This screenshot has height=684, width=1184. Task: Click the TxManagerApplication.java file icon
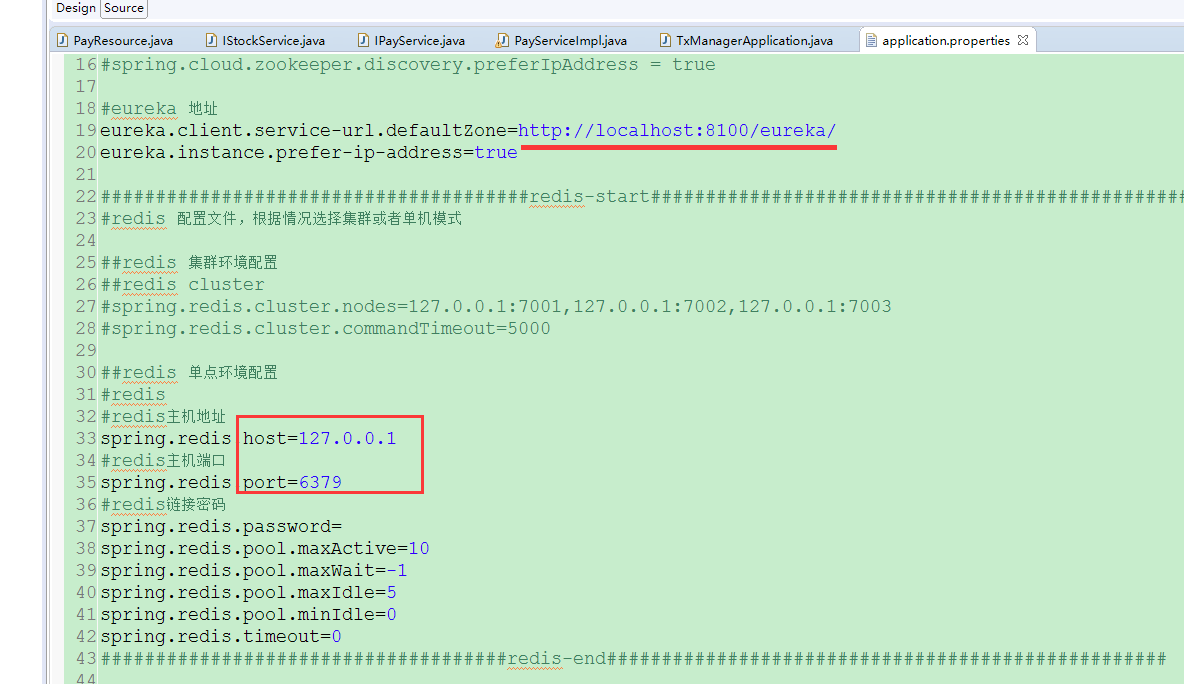[x=665, y=41]
